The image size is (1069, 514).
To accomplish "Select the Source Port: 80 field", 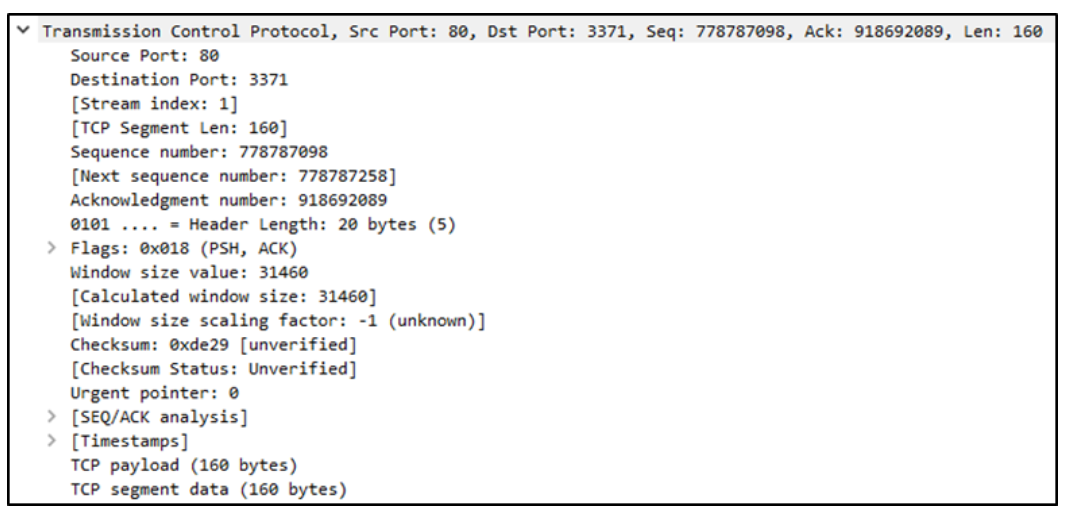I will click(x=145, y=57).
